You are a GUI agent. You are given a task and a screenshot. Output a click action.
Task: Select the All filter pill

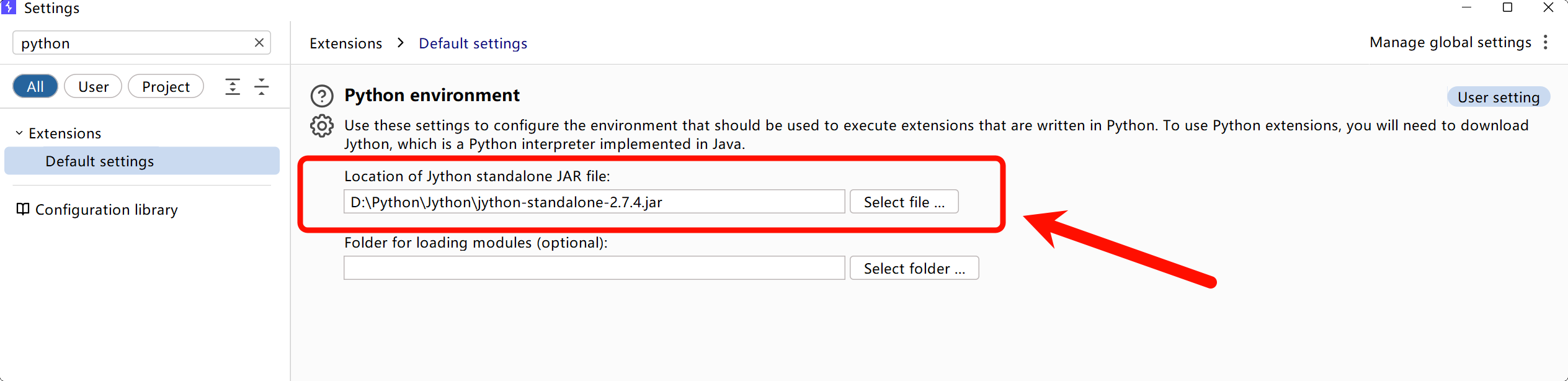(x=35, y=86)
